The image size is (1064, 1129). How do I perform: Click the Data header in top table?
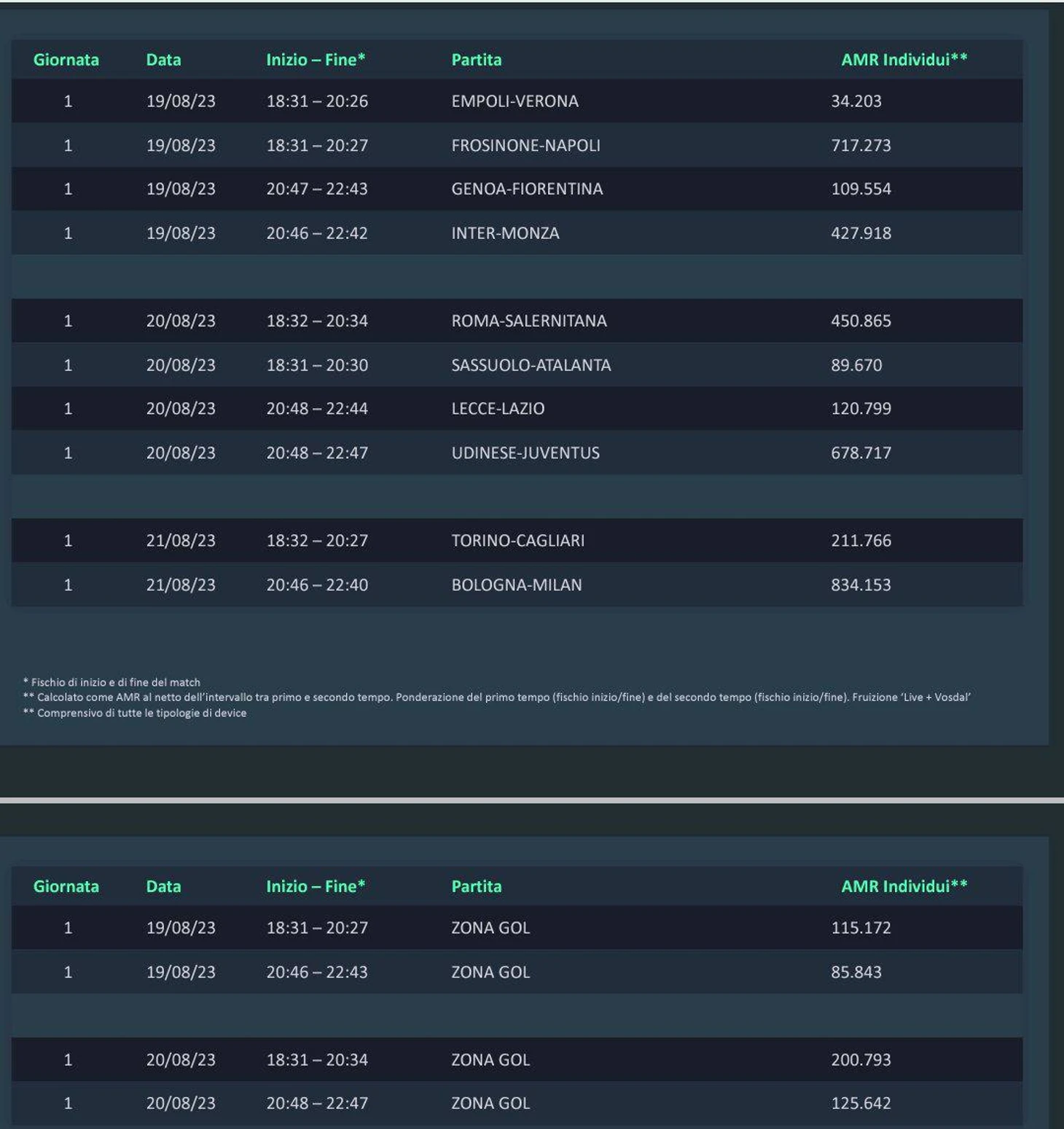[163, 60]
